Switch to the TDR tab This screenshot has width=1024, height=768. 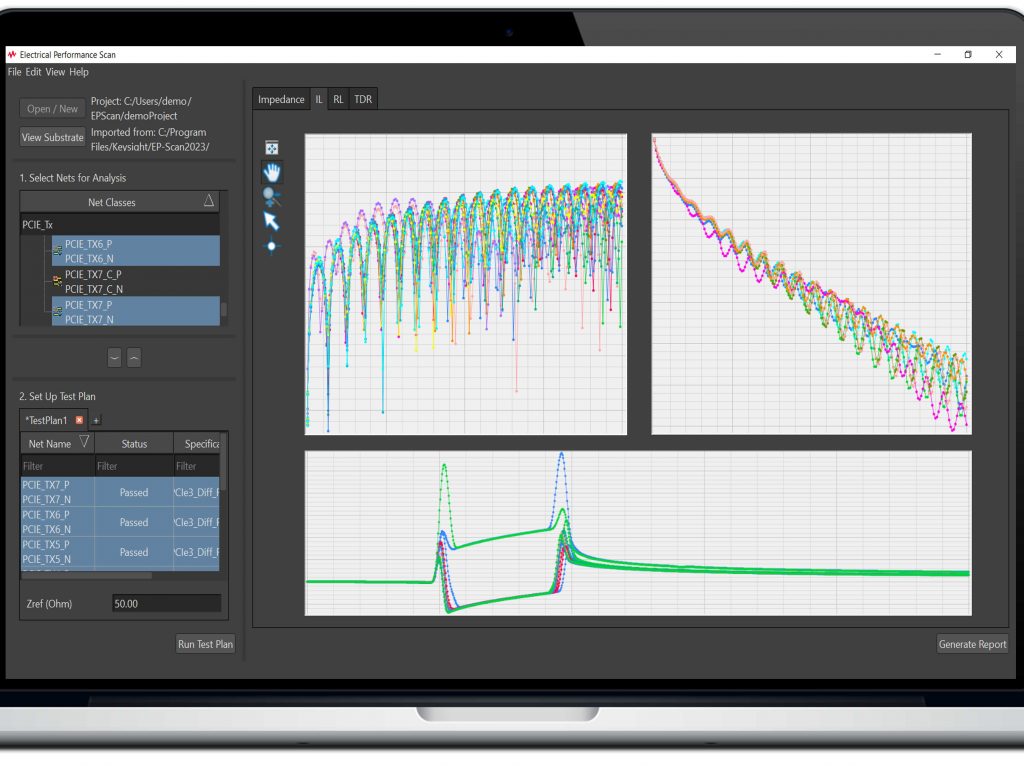pyautogui.click(x=363, y=99)
